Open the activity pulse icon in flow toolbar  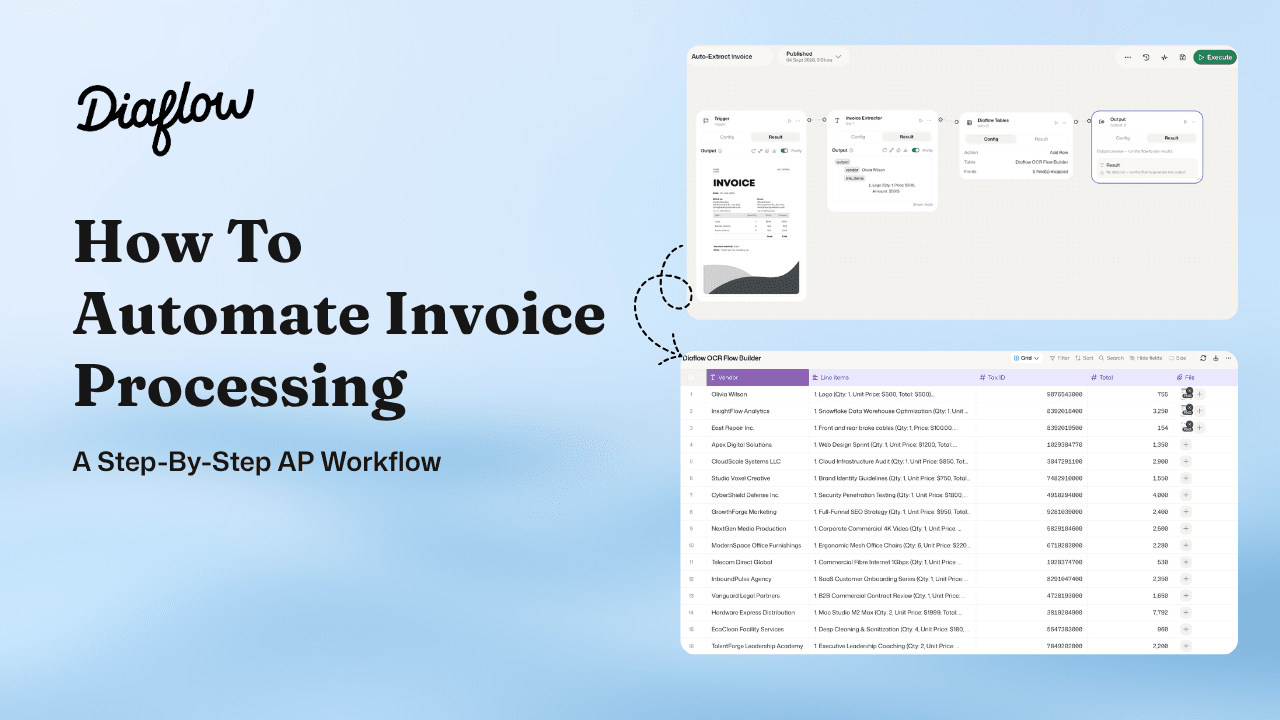pos(1164,57)
